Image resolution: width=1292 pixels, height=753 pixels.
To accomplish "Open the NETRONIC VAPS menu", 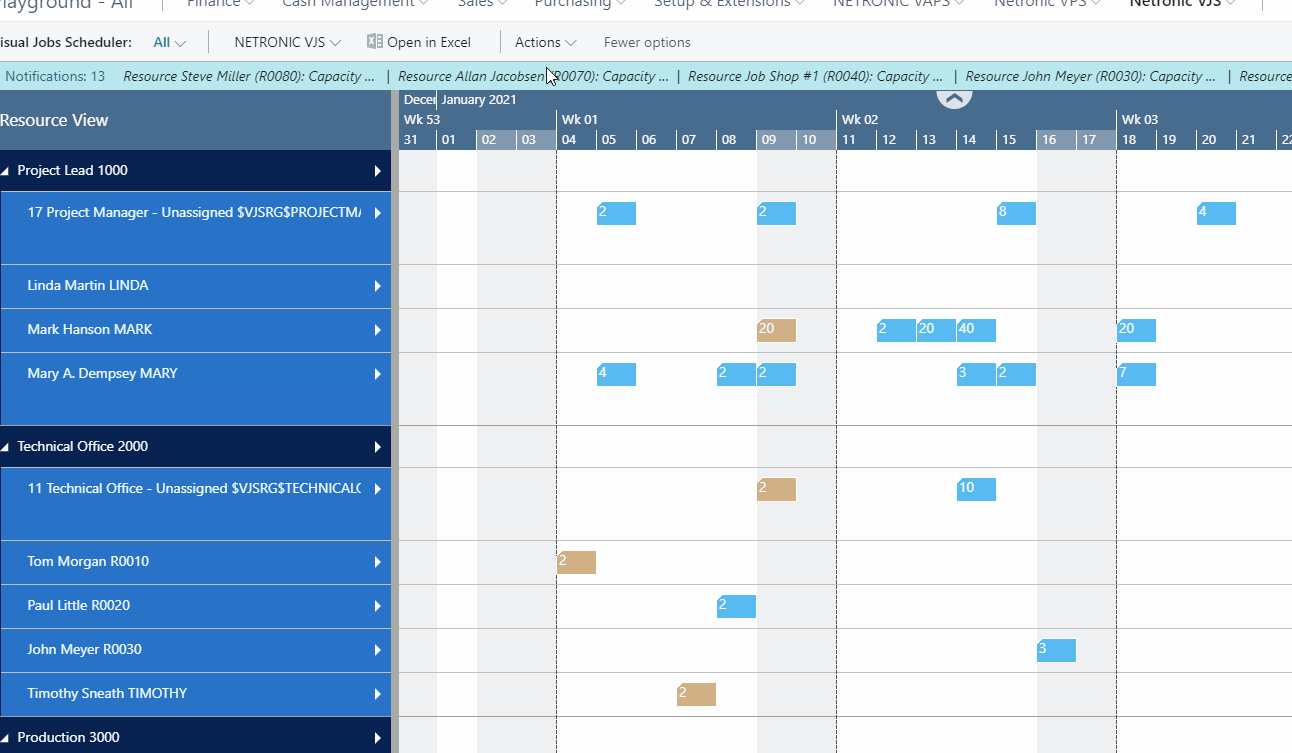I will point(899,4).
